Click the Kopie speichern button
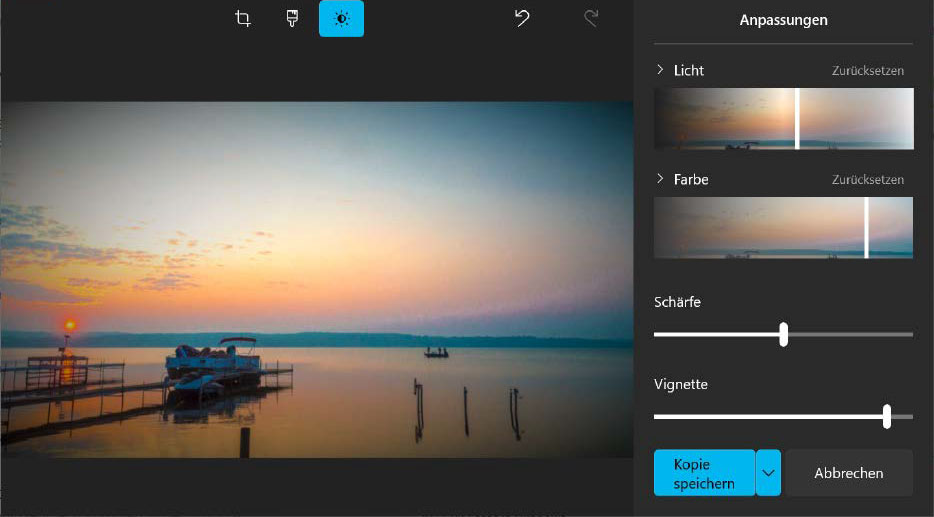The height and width of the screenshot is (517, 934). tap(704, 473)
